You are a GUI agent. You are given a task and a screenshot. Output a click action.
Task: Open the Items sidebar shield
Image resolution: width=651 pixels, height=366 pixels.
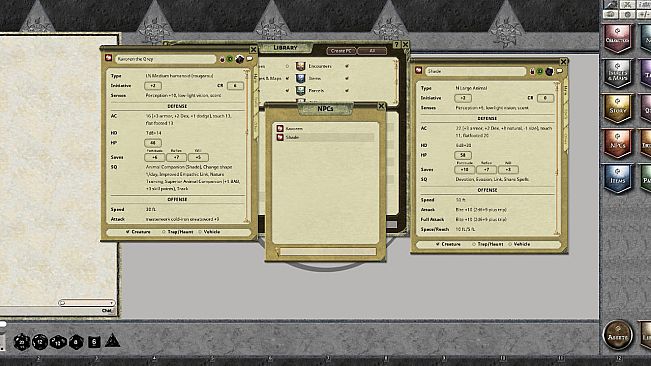click(x=617, y=179)
